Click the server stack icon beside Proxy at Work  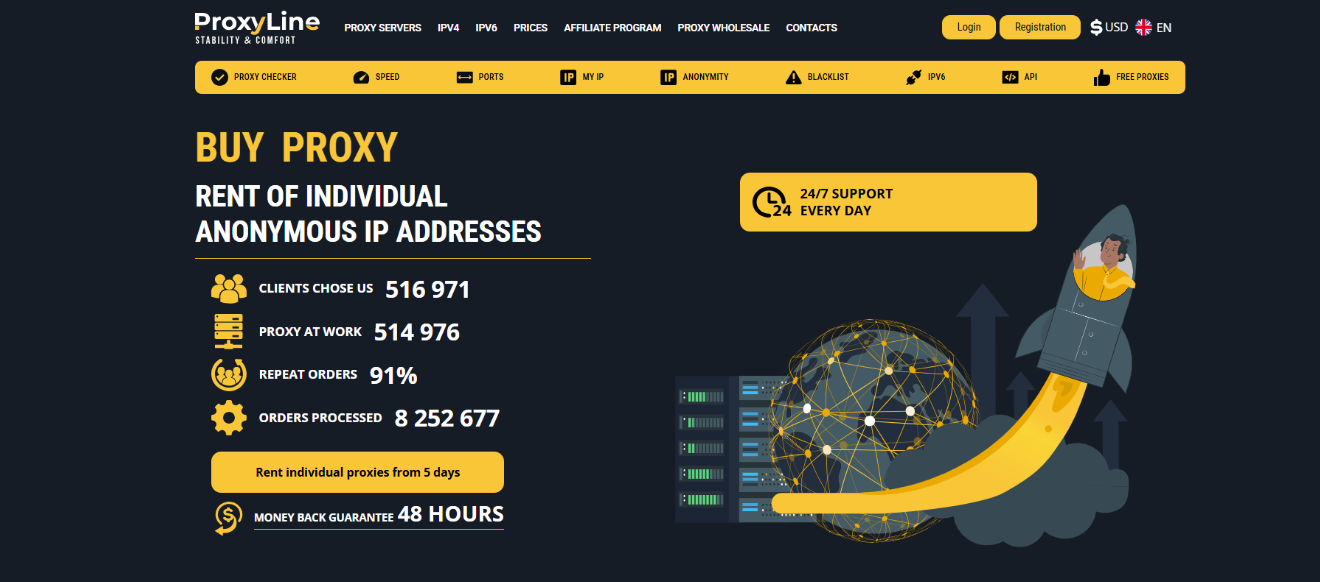pyautogui.click(x=229, y=331)
